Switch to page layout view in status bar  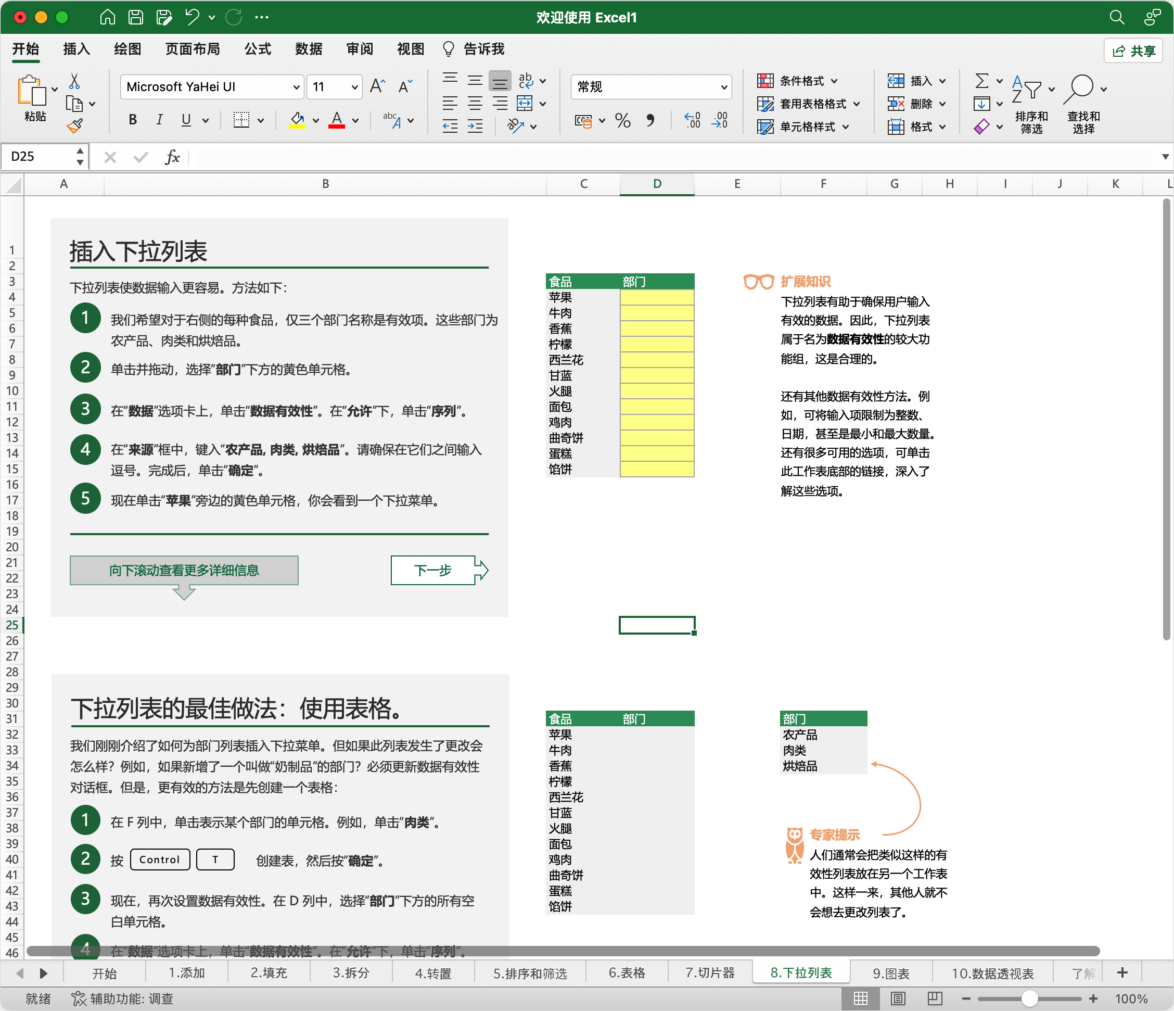click(x=897, y=999)
